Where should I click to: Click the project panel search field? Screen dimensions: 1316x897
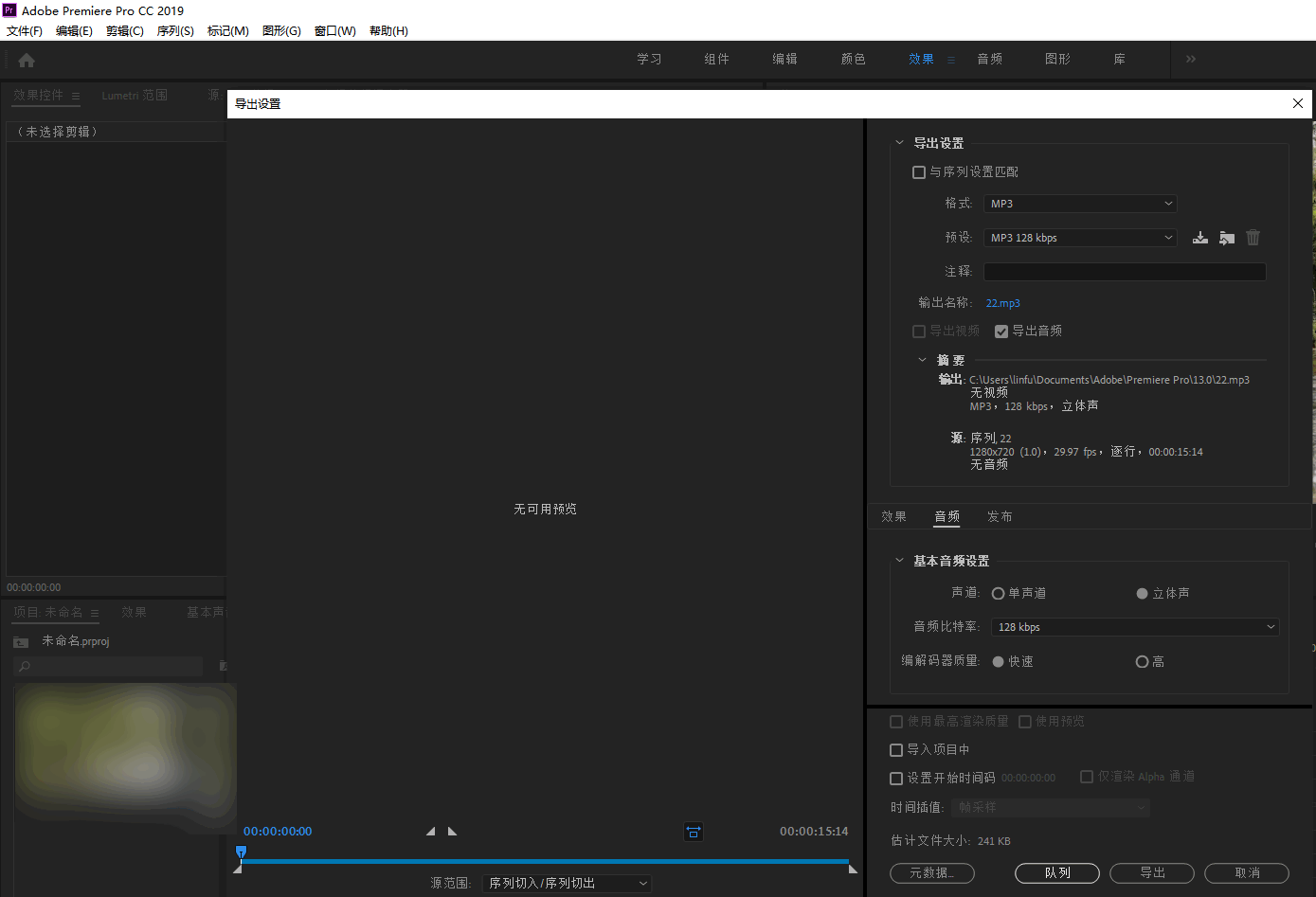(x=108, y=667)
